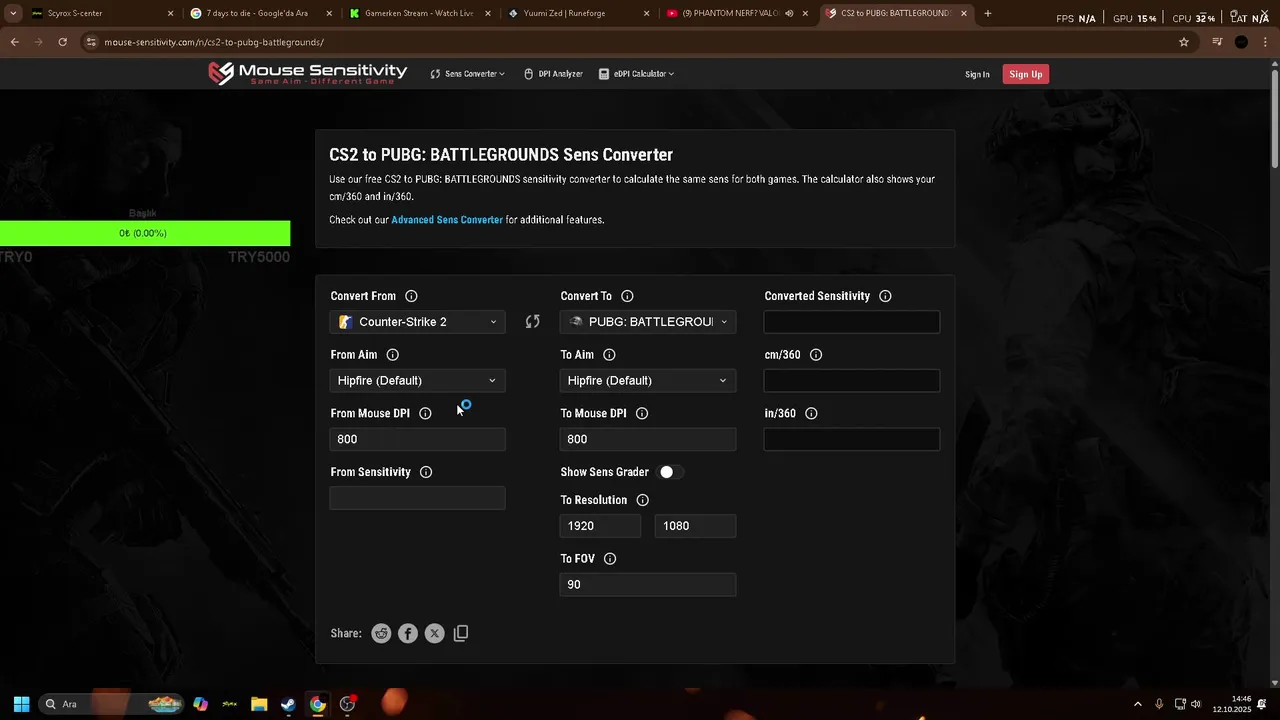
Task: Click the From Mouse DPI 800 field
Action: tap(418, 439)
